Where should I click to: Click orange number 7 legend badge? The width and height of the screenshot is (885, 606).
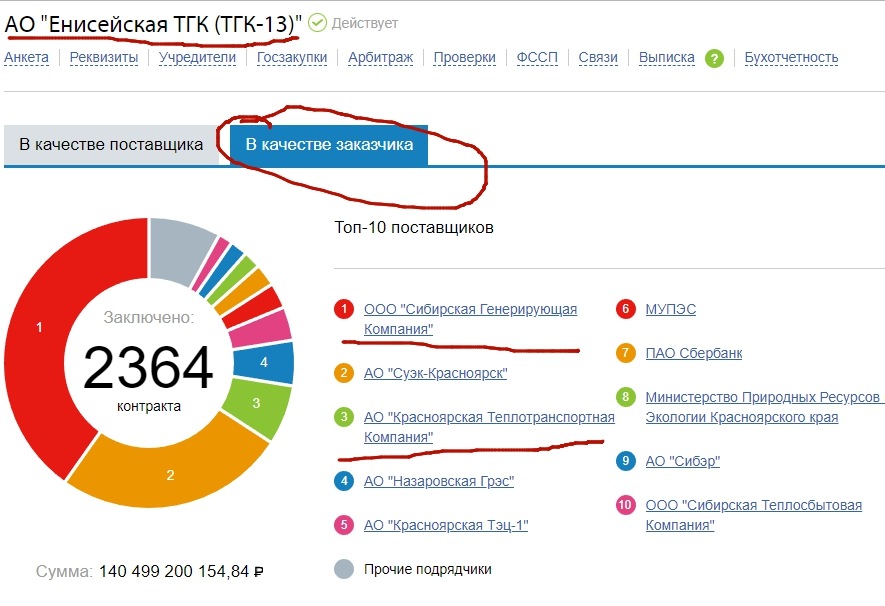[x=625, y=353]
